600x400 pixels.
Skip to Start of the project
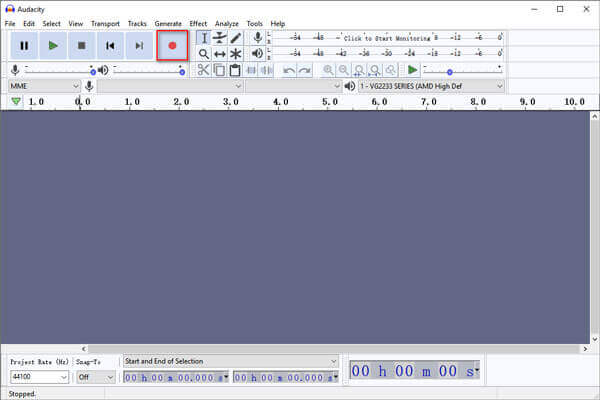click(110, 46)
